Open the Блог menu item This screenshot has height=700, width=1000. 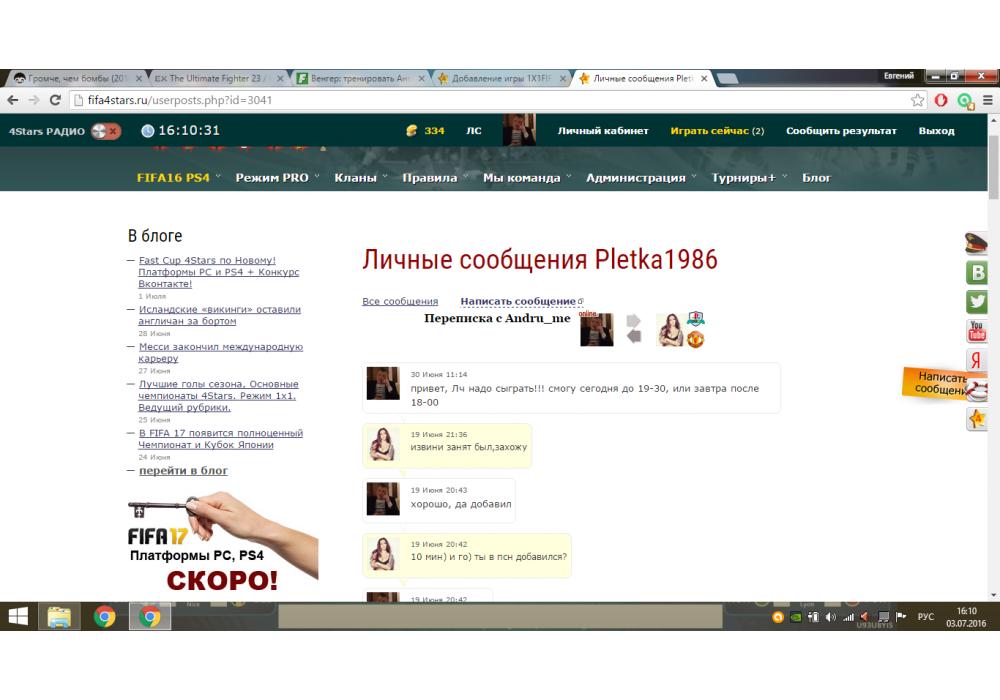pyautogui.click(x=816, y=178)
